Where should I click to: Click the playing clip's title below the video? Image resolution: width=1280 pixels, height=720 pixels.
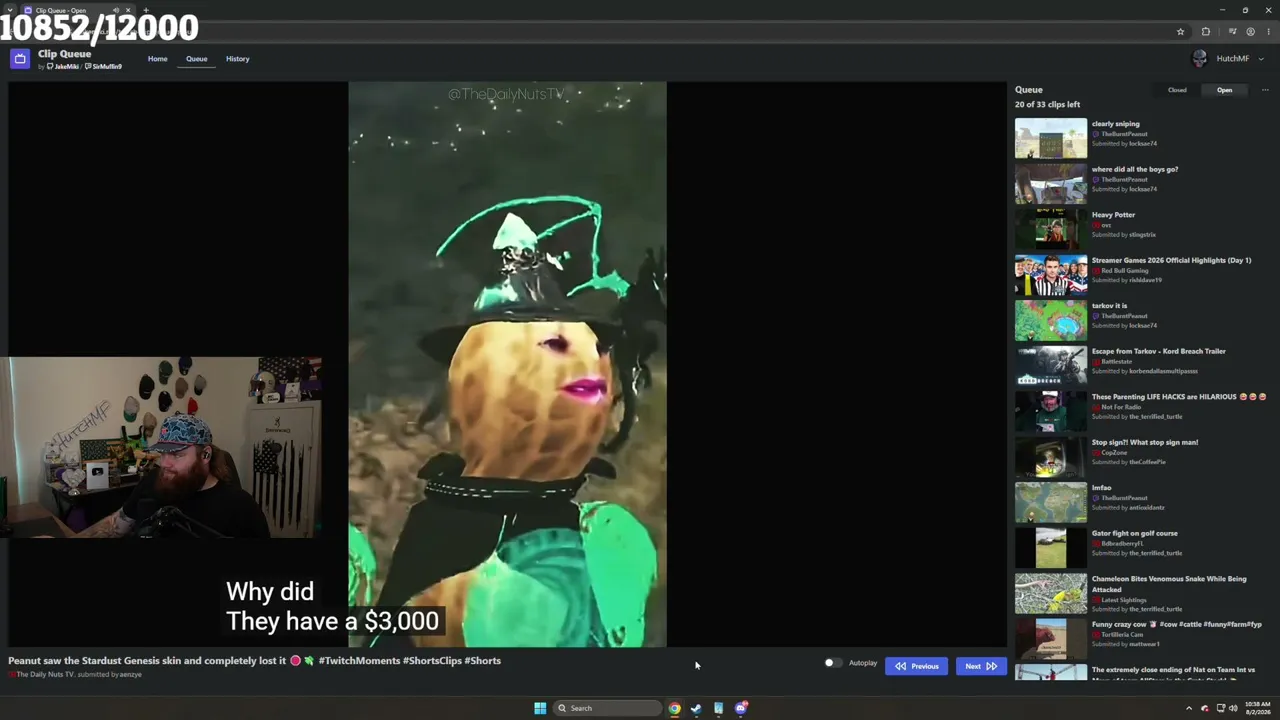point(255,661)
